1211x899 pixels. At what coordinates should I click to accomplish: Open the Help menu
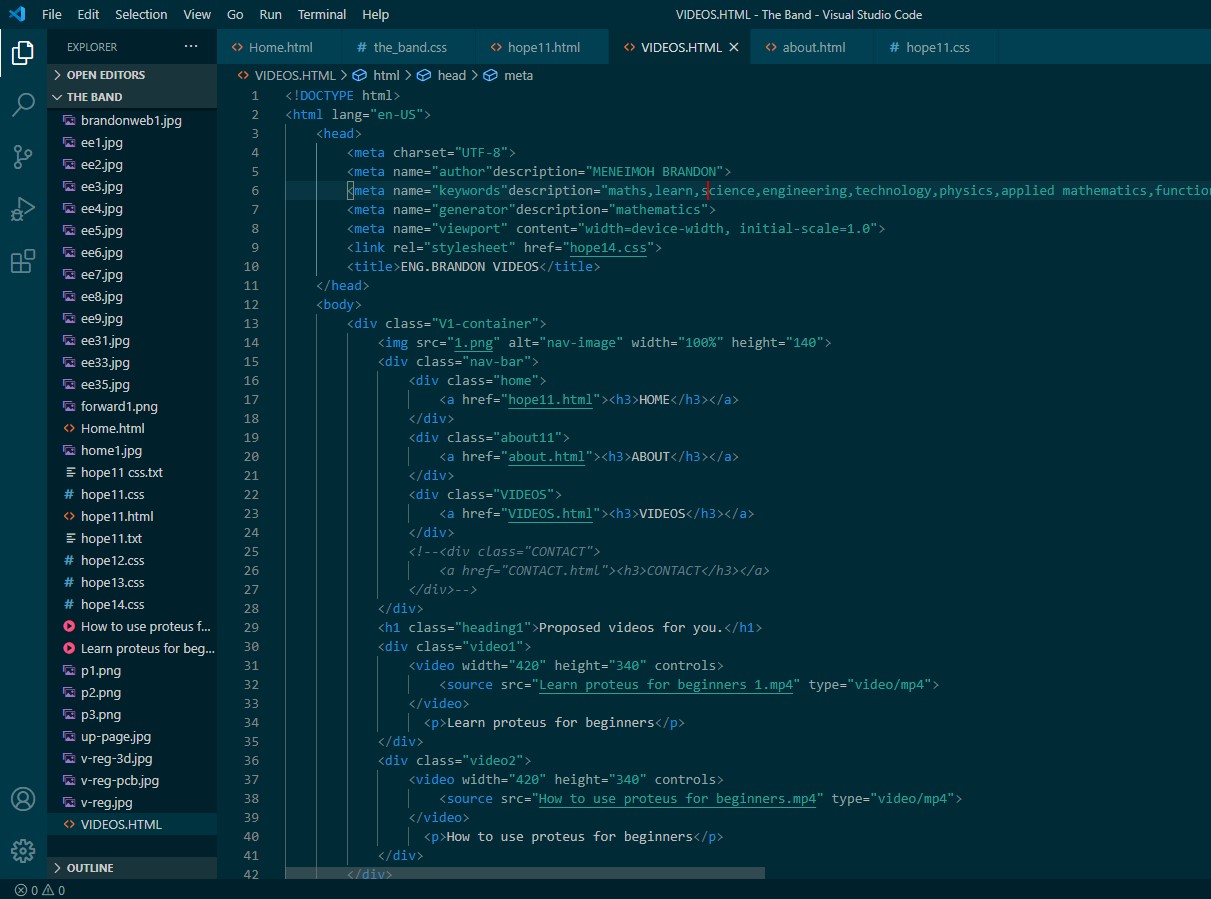pos(375,14)
